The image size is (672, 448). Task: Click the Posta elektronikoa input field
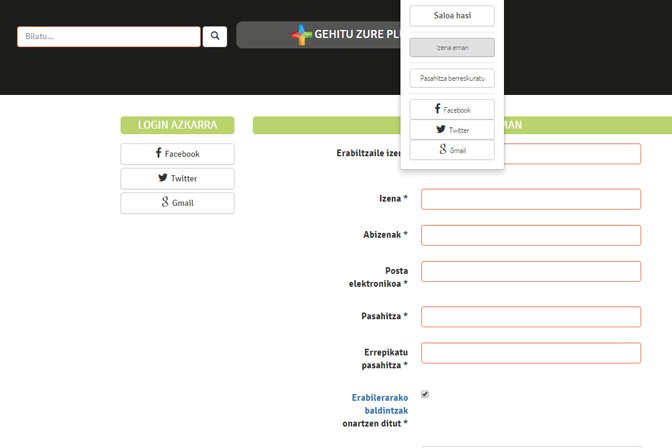(531, 271)
